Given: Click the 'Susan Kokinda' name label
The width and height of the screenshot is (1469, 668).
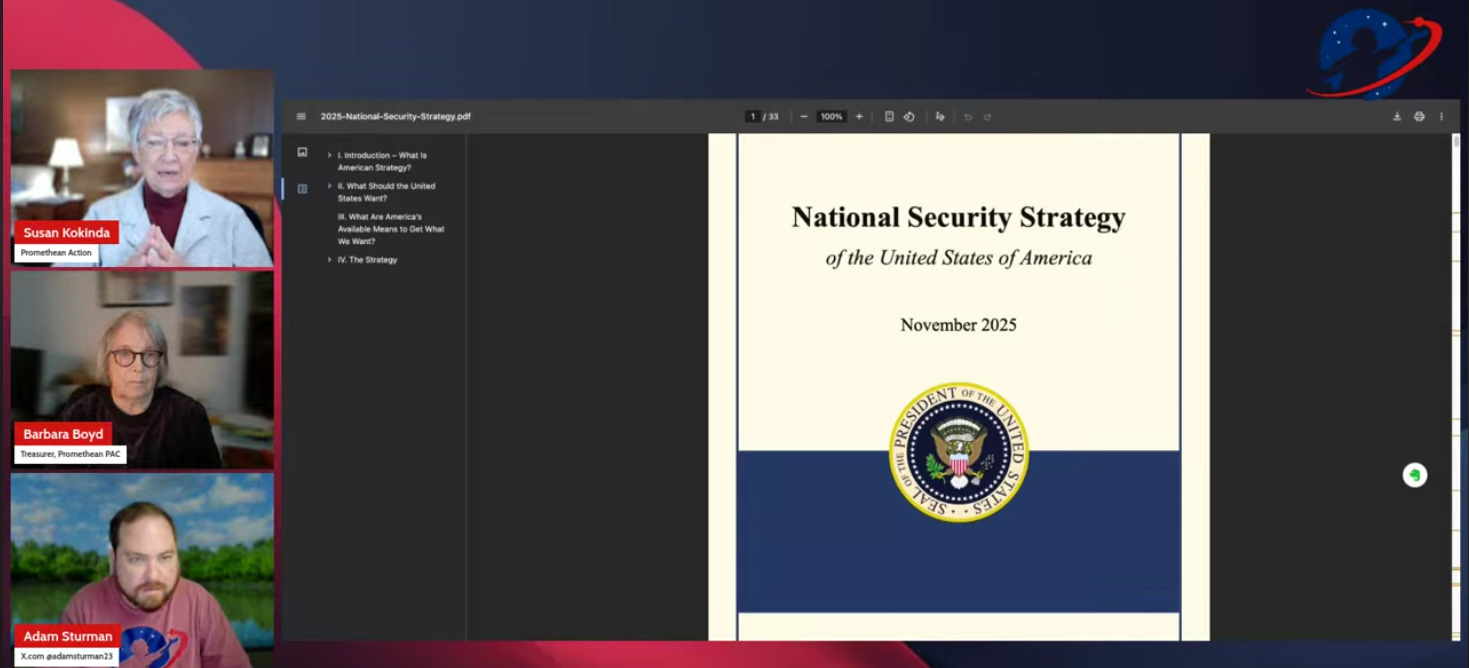Looking at the screenshot, I should tap(67, 233).
